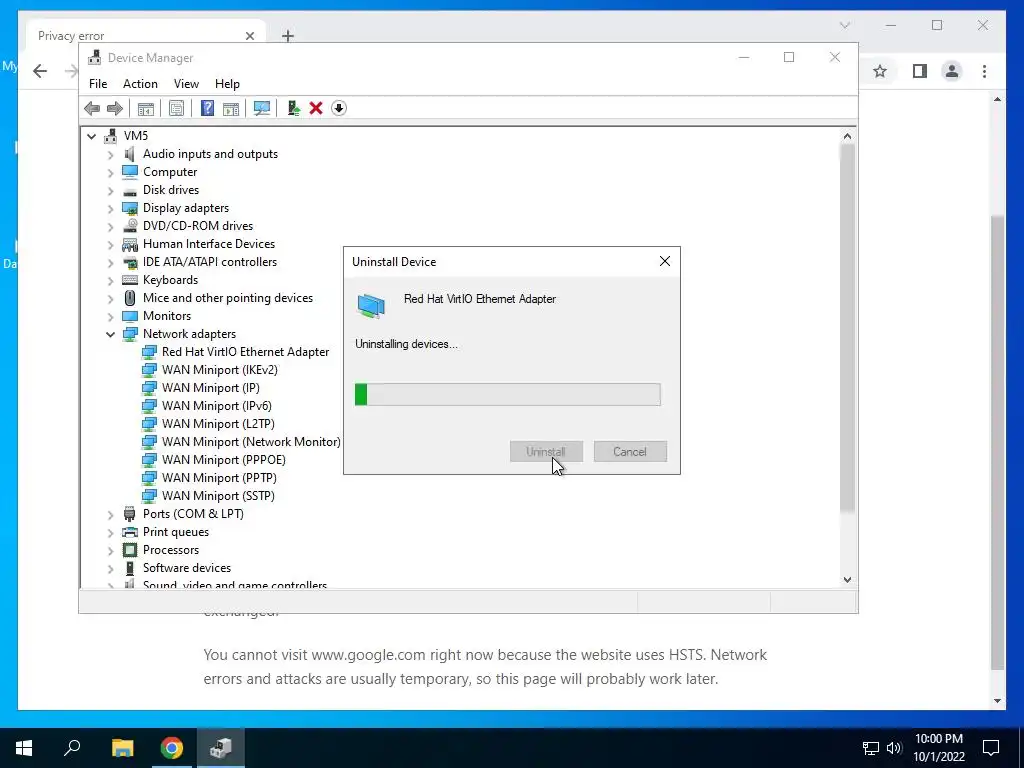Open the View menu

186,84
